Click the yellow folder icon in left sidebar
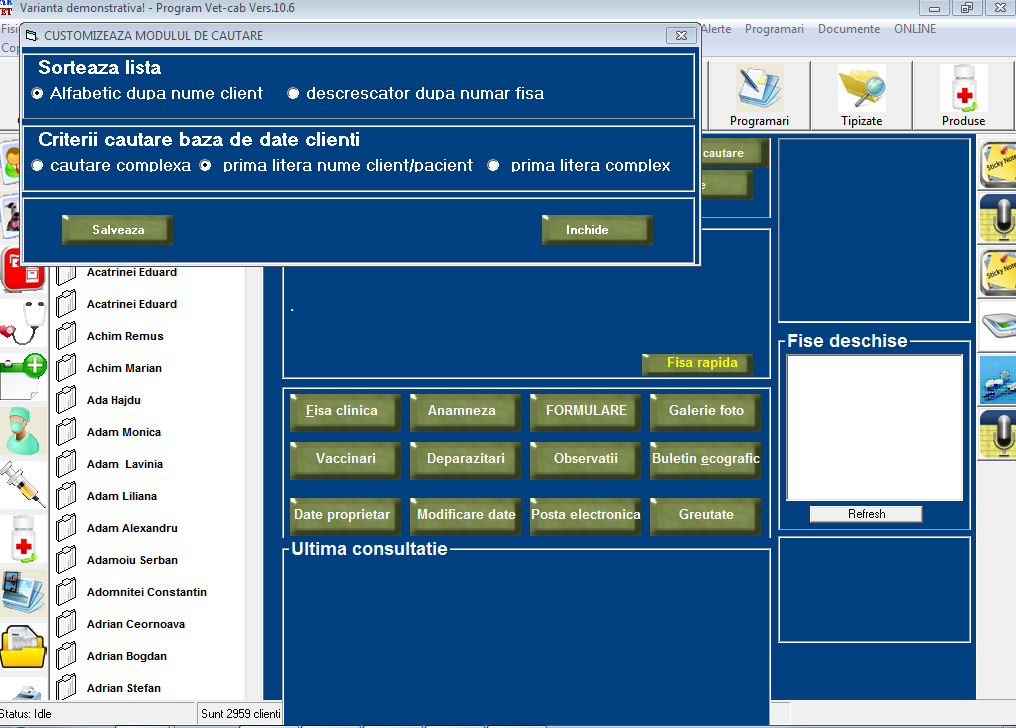 point(24,647)
